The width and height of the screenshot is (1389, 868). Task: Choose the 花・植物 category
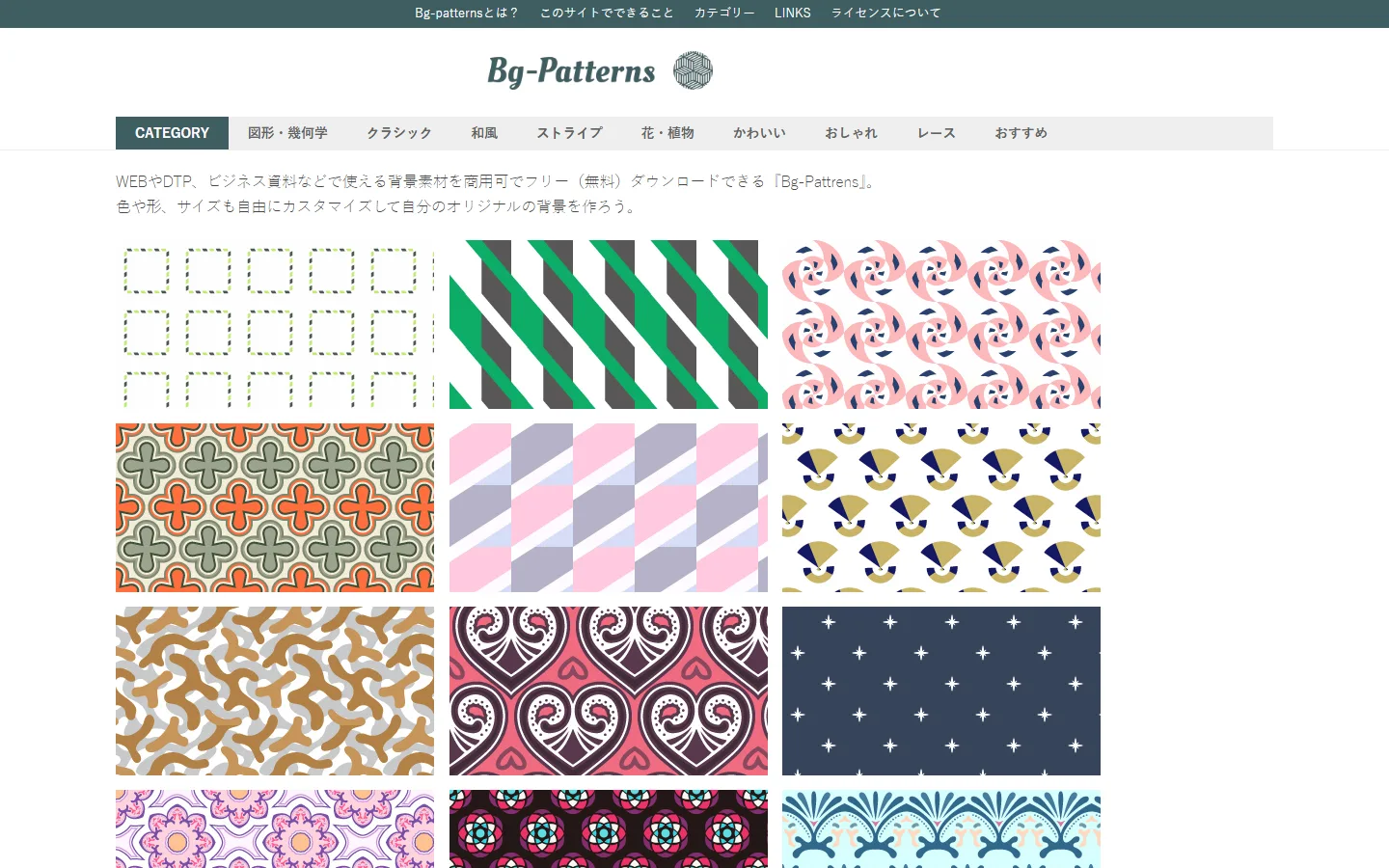coord(667,133)
